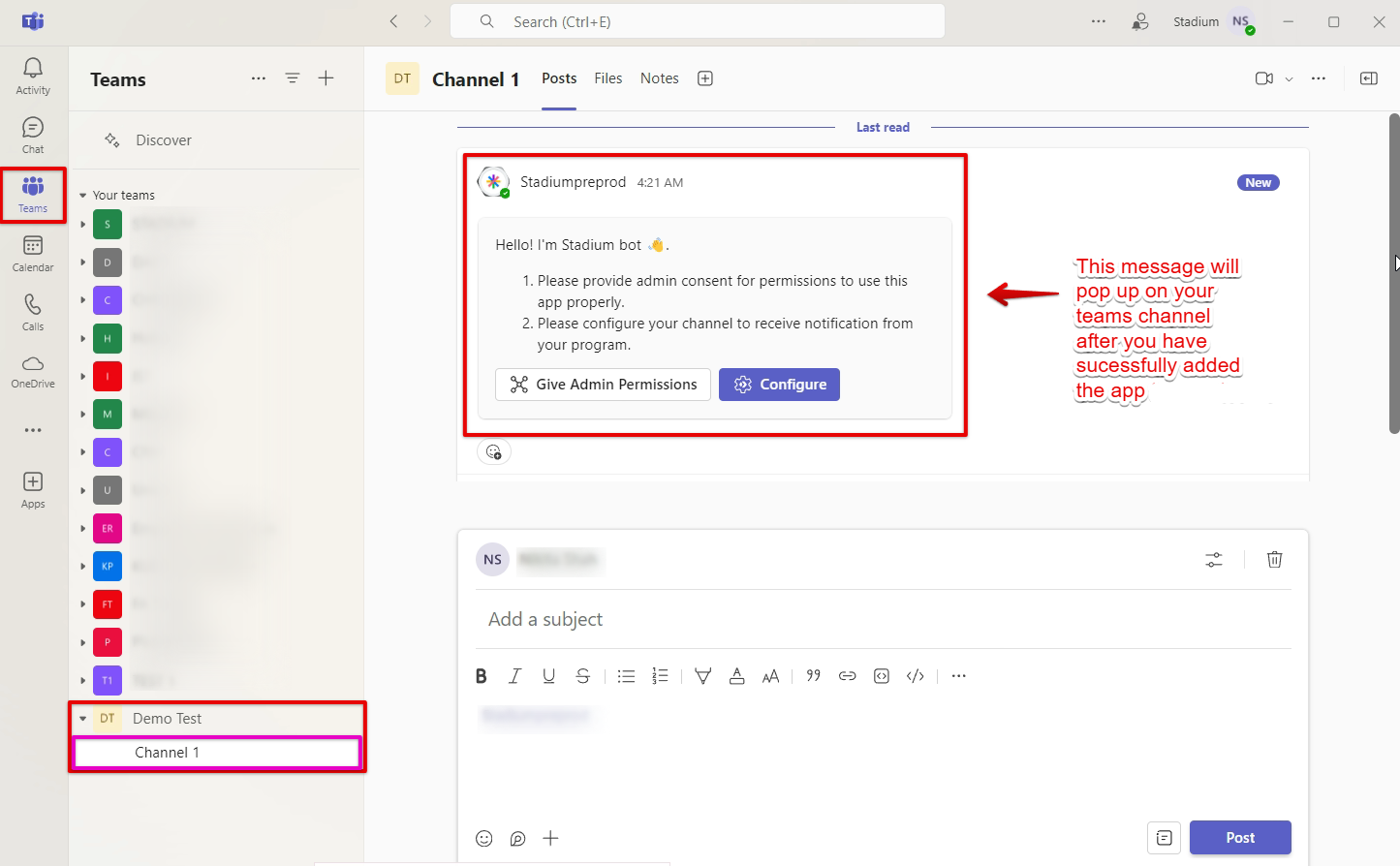The width and height of the screenshot is (1400, 866).
Task: Select Channel 1 in Demo Test
Action: click(x=217, y=753)
